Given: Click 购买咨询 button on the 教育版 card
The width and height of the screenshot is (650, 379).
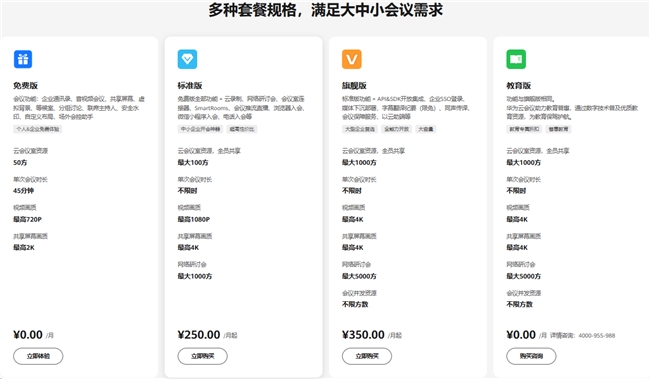Looking at the screenshot, I should pyautogui.click(x=531, y=356).
